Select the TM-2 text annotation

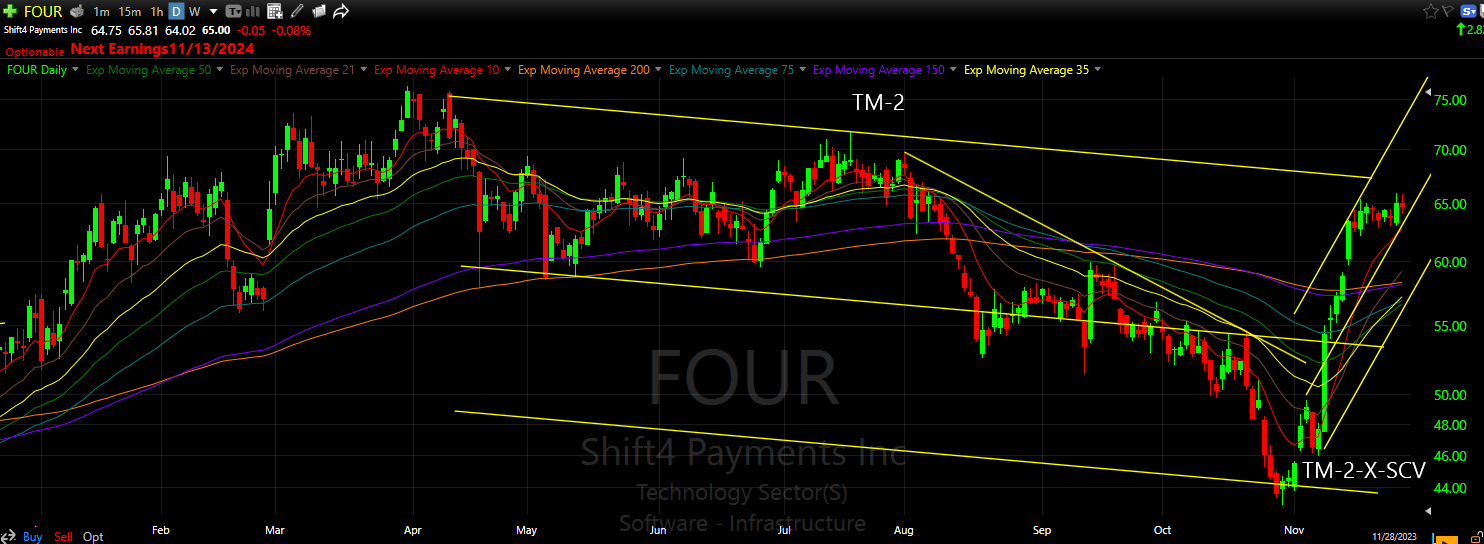point(878,101)
